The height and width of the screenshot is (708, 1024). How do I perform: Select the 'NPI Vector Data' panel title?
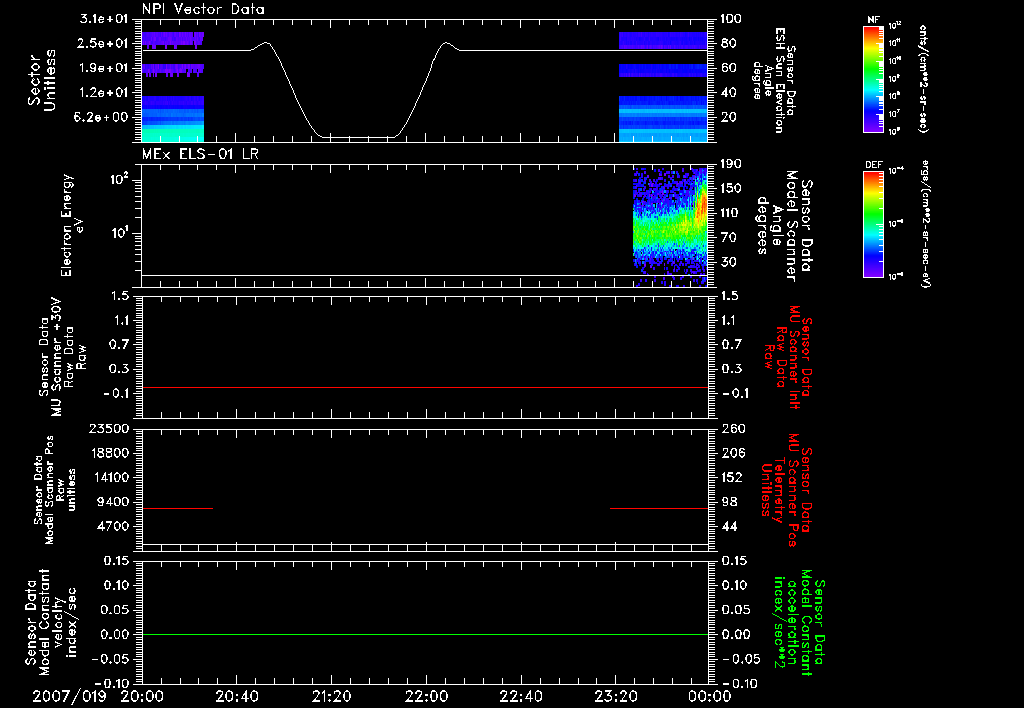tap(203, 9)
